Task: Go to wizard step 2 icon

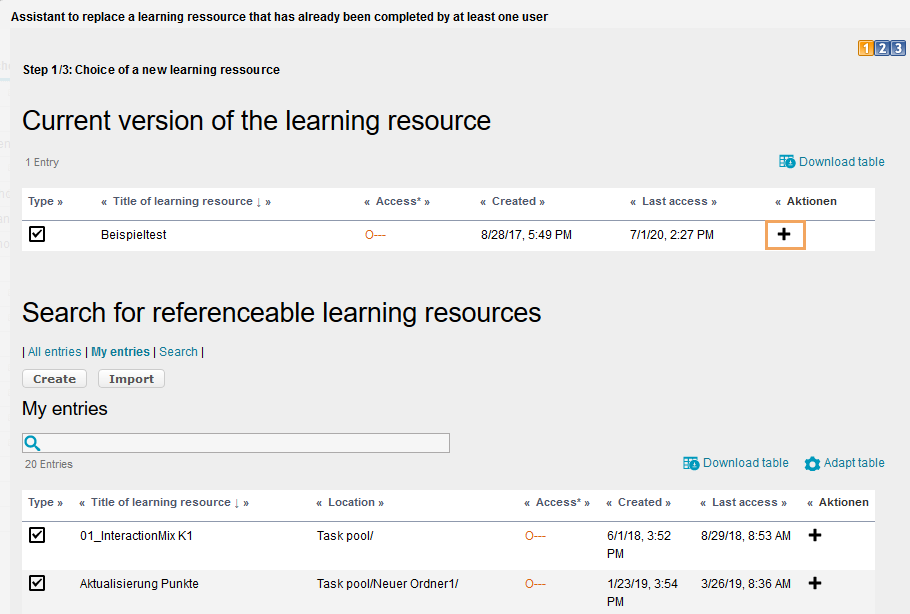Action: pyautogui.click(x=882, y=48)
